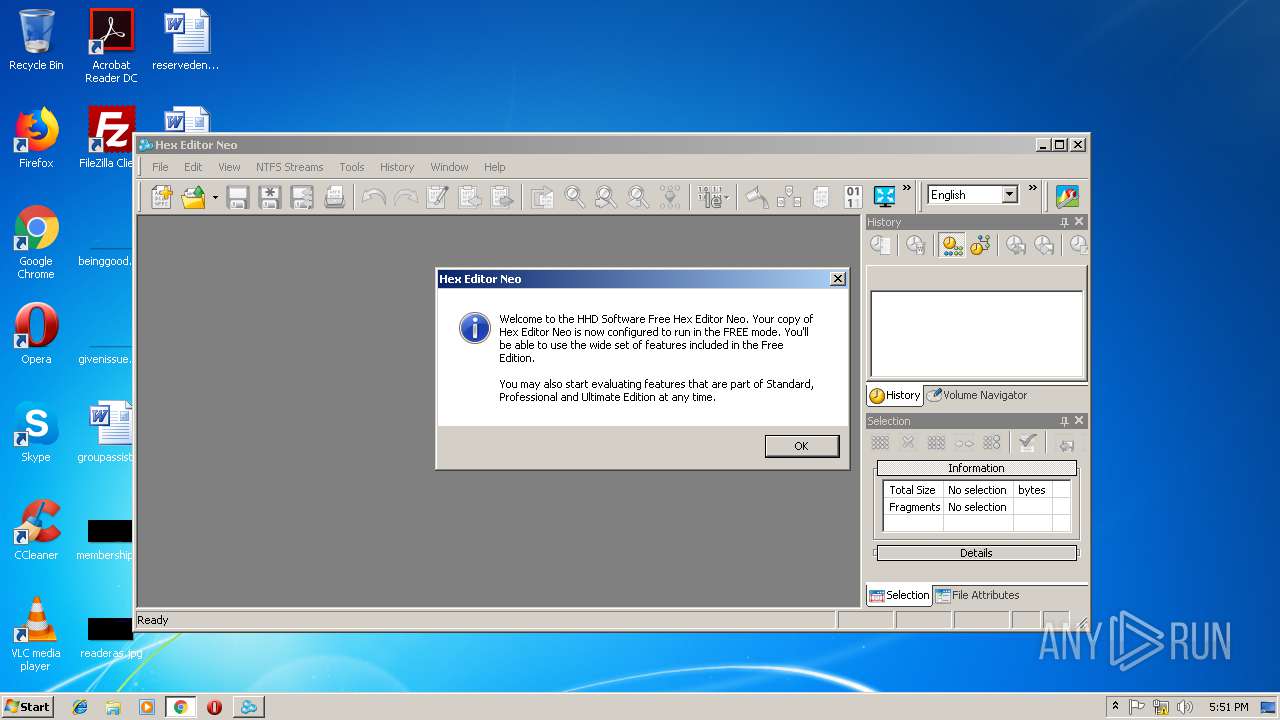Viewport: 1280px width, 720px height.
Task: Click the Find magnifier icon
Action: pyautogui.click(x=574, y=197)
